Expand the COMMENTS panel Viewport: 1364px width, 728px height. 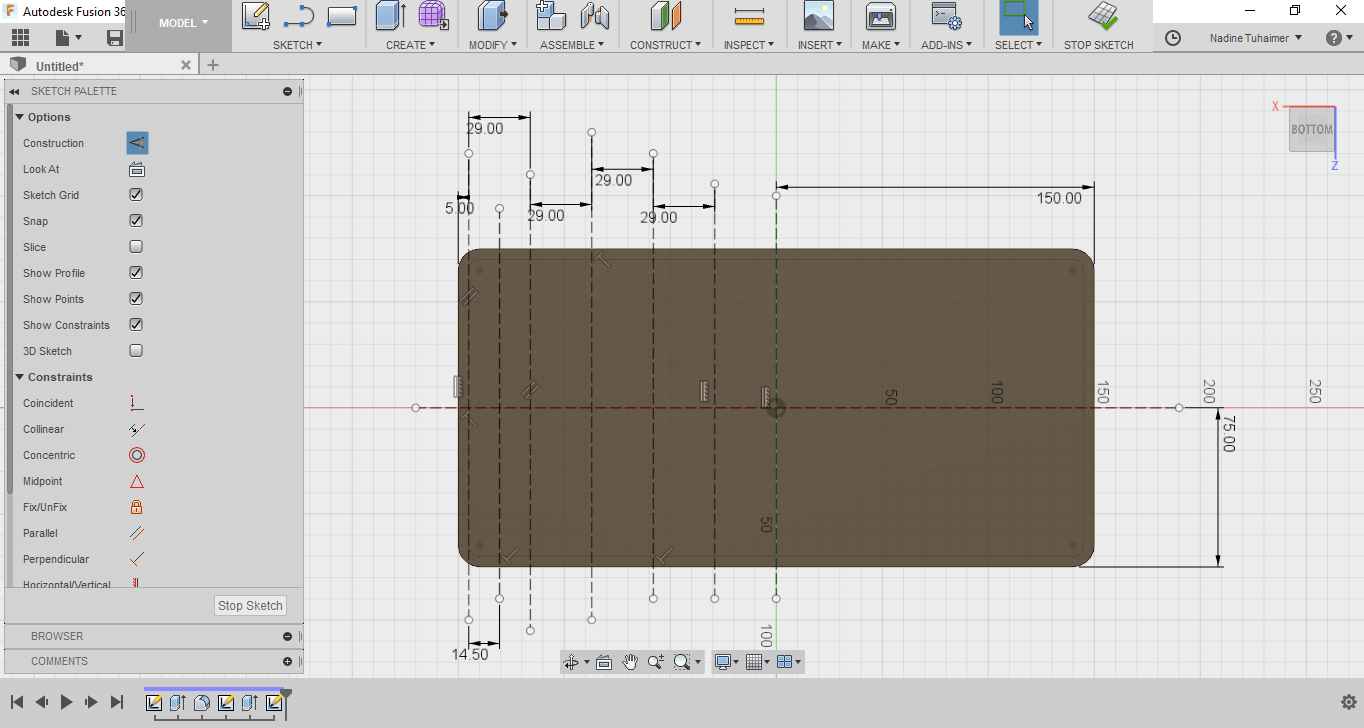tap(287, 661)
